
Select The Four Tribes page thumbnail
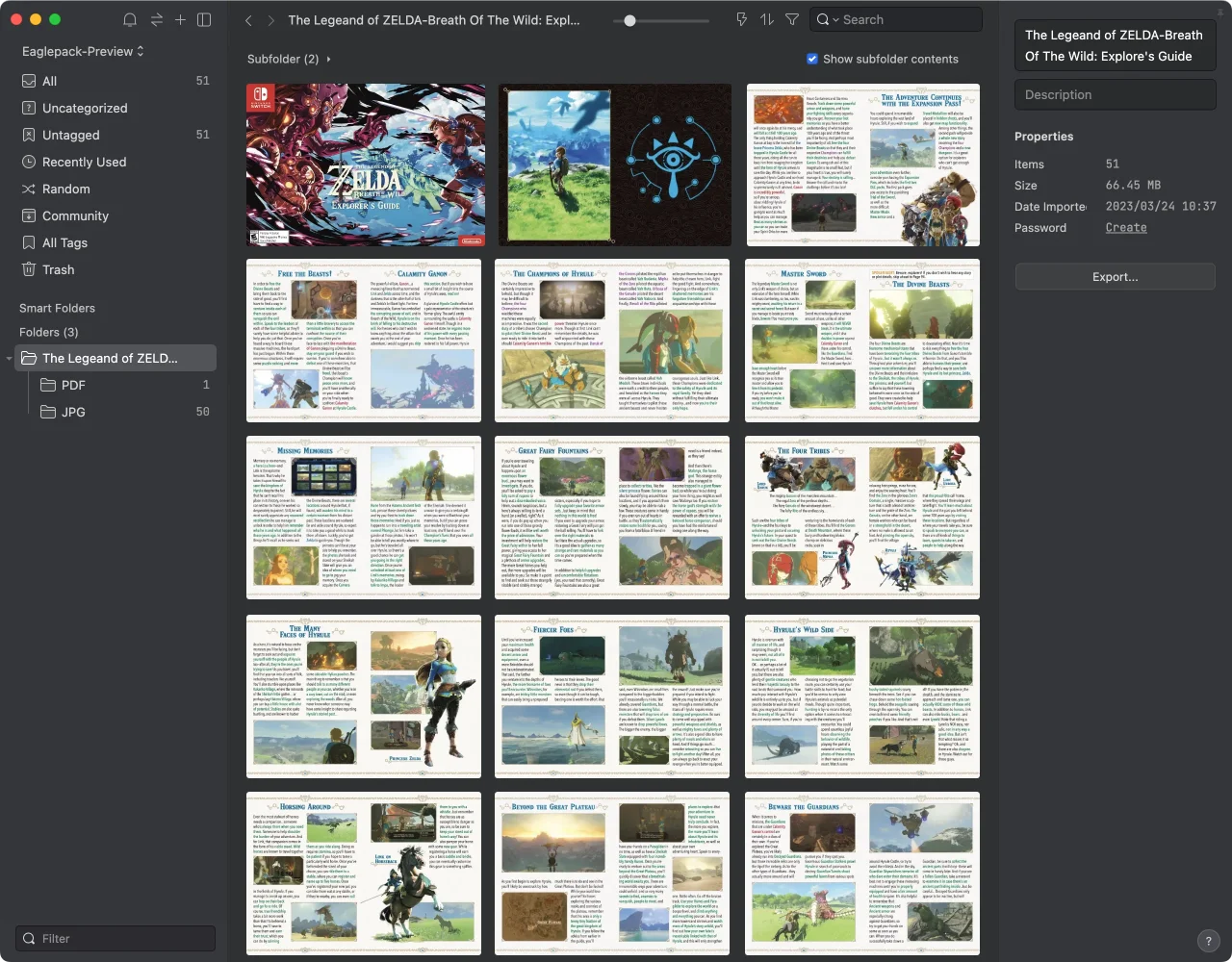[862, 518]
